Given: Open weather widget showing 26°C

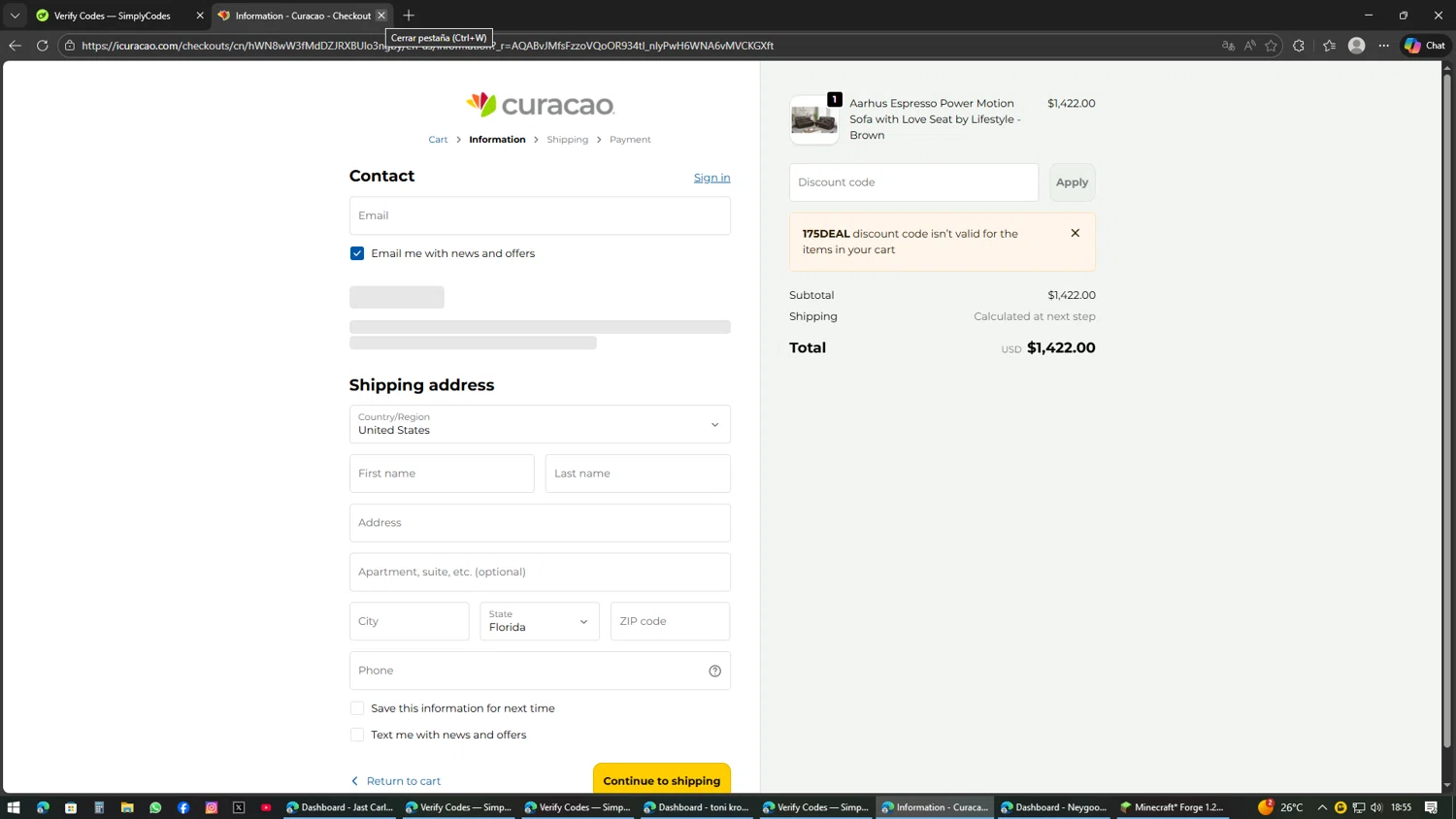Looking at the screenshot, I should [x=1280, y=807].
